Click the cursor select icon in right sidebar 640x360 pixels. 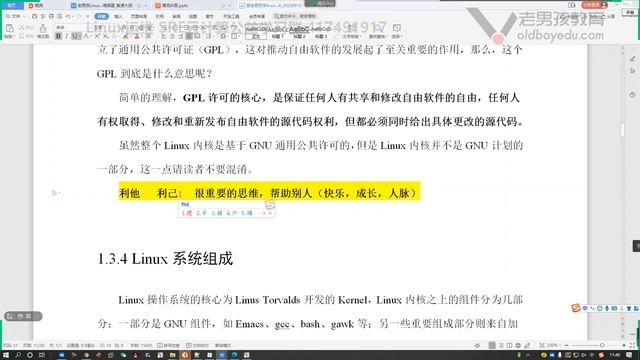pos(633,71)
